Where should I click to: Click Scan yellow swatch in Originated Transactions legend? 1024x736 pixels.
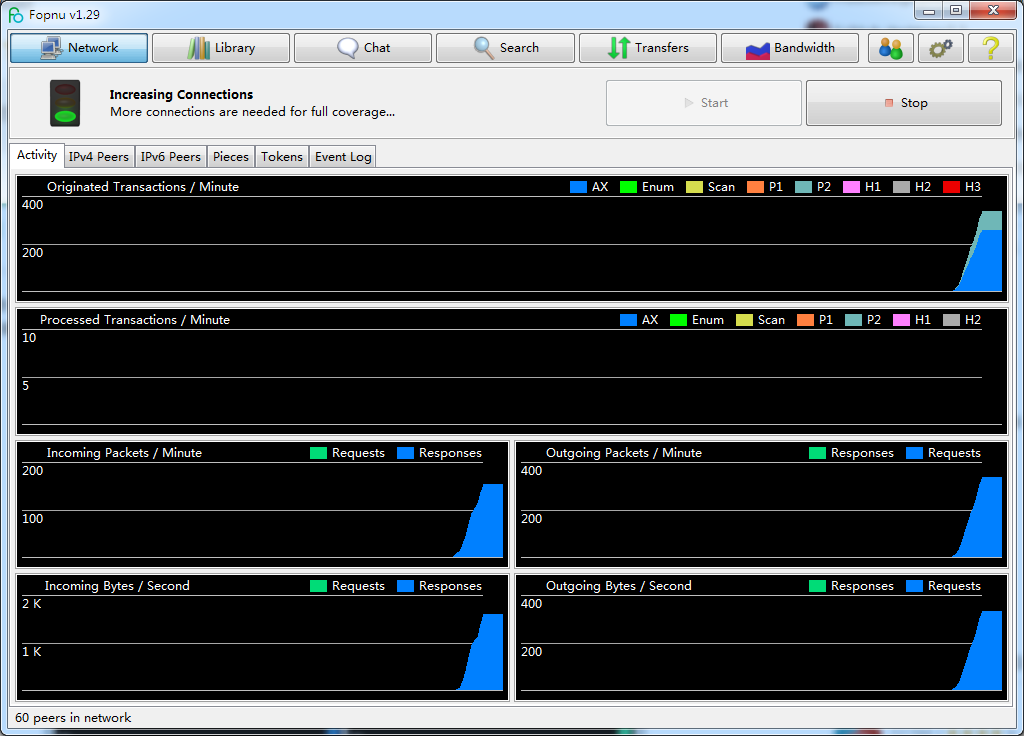(694, 187)
